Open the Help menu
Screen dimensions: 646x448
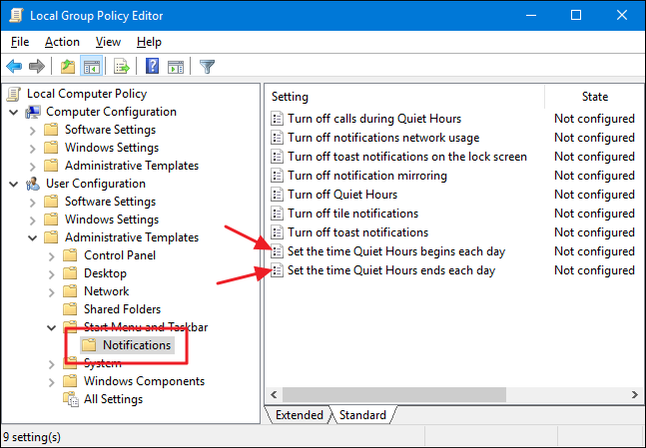coord(149,42)
